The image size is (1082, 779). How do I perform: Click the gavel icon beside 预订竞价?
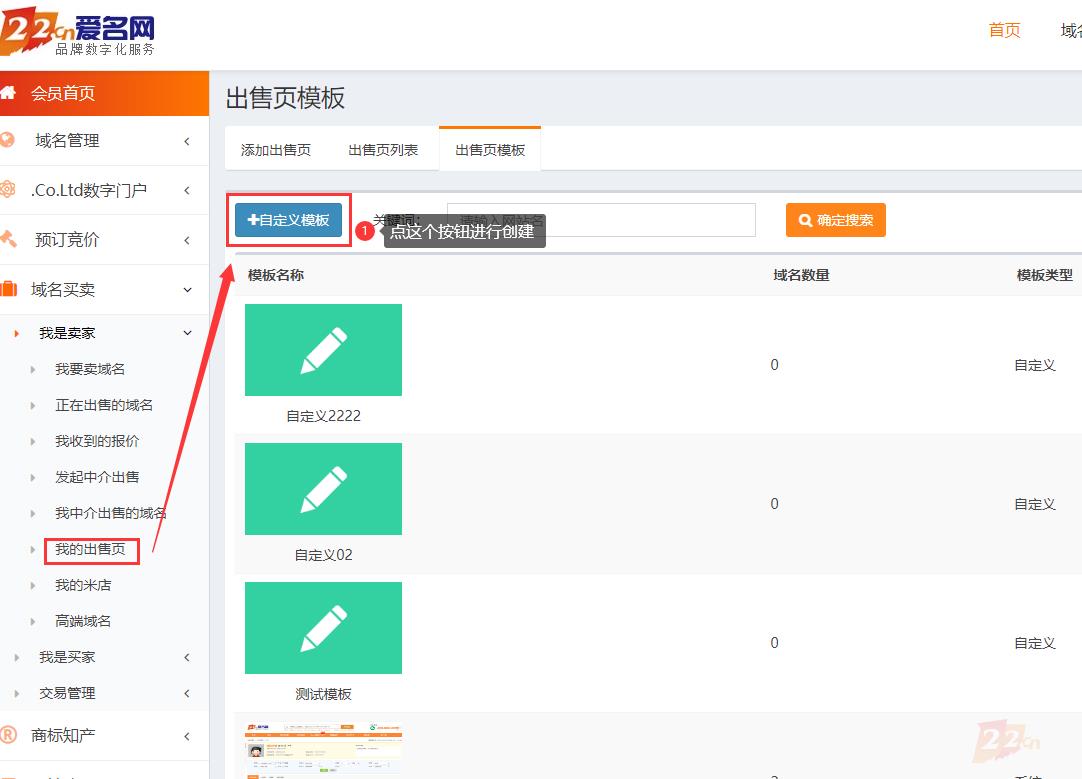8,239
